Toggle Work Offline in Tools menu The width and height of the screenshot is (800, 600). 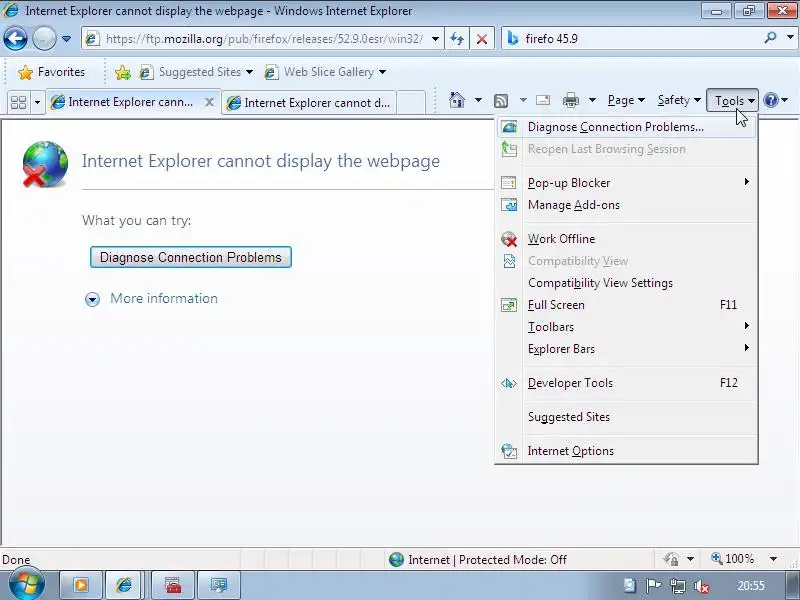(627, 239)
